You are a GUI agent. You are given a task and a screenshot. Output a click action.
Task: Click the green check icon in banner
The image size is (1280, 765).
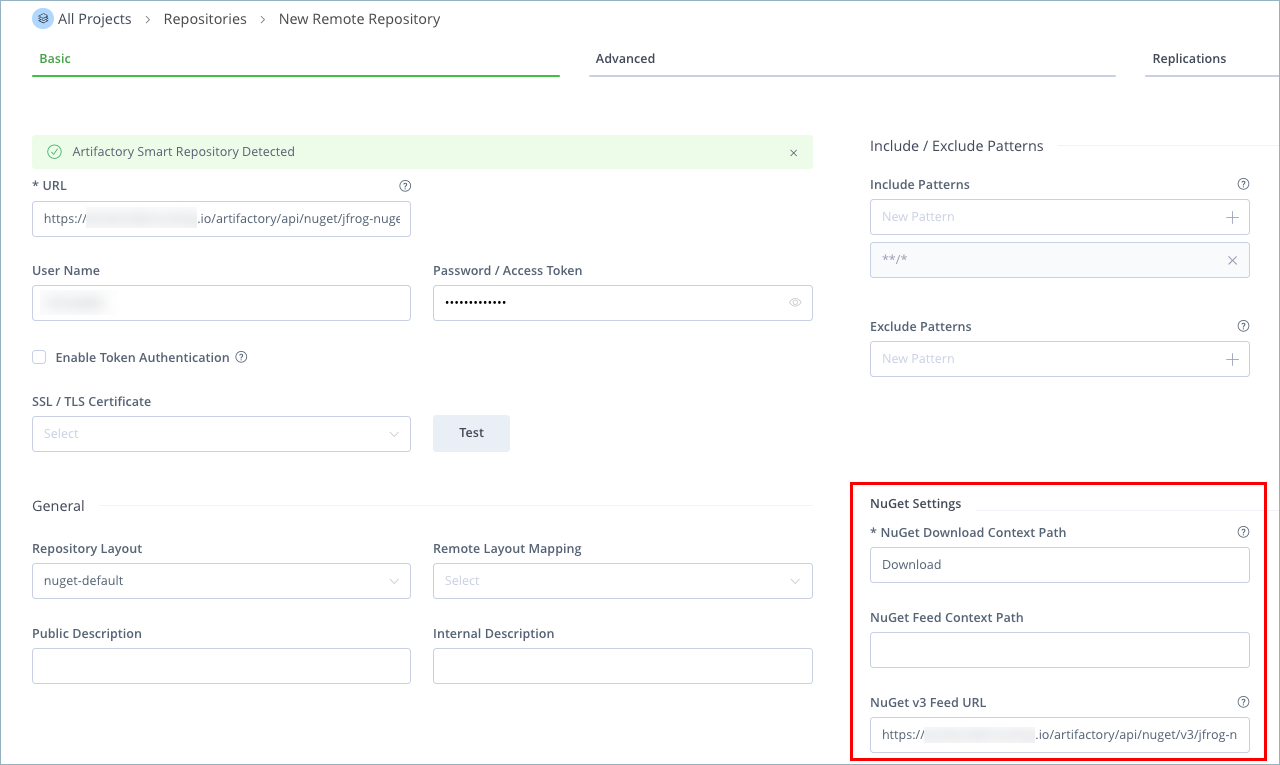55,152
